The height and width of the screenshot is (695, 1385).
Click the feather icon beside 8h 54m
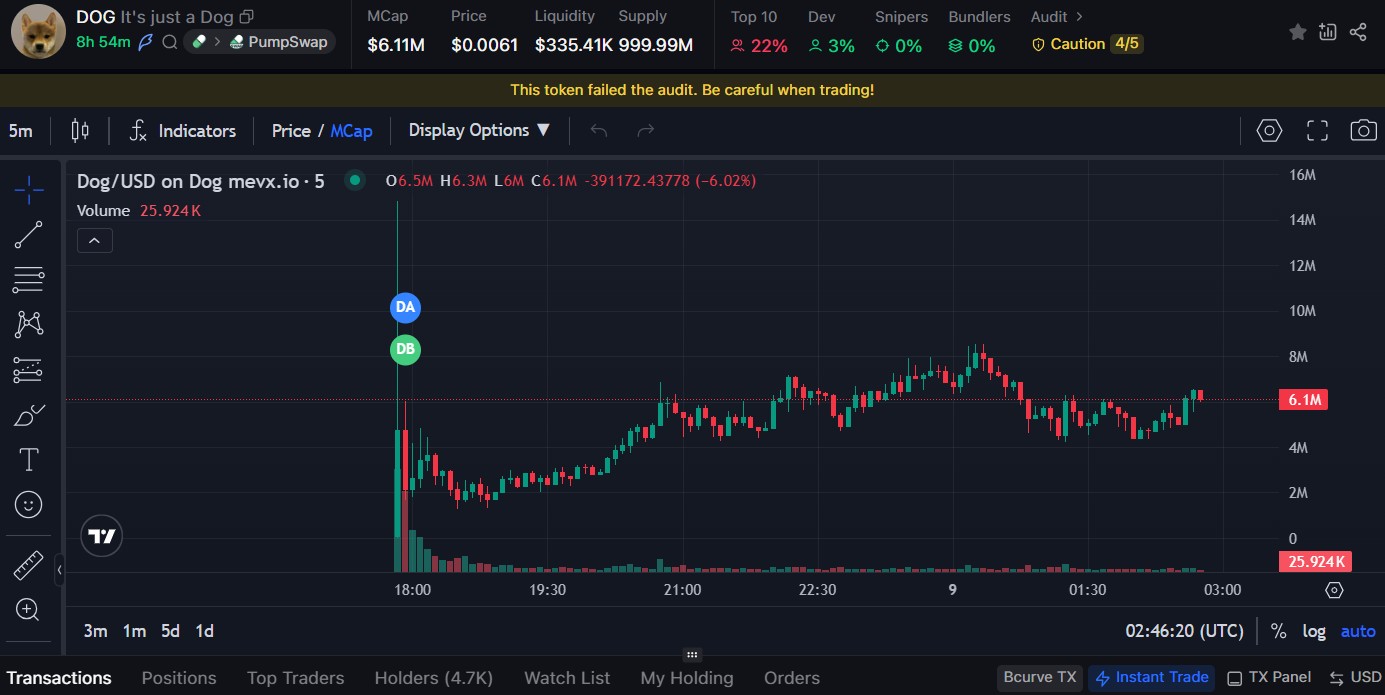[146, 42]
